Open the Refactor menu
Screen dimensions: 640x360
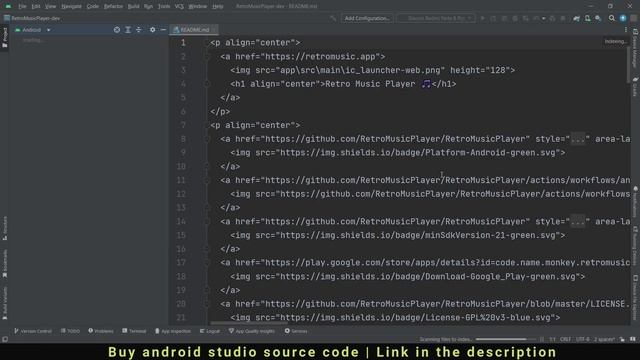click(113, 6)
